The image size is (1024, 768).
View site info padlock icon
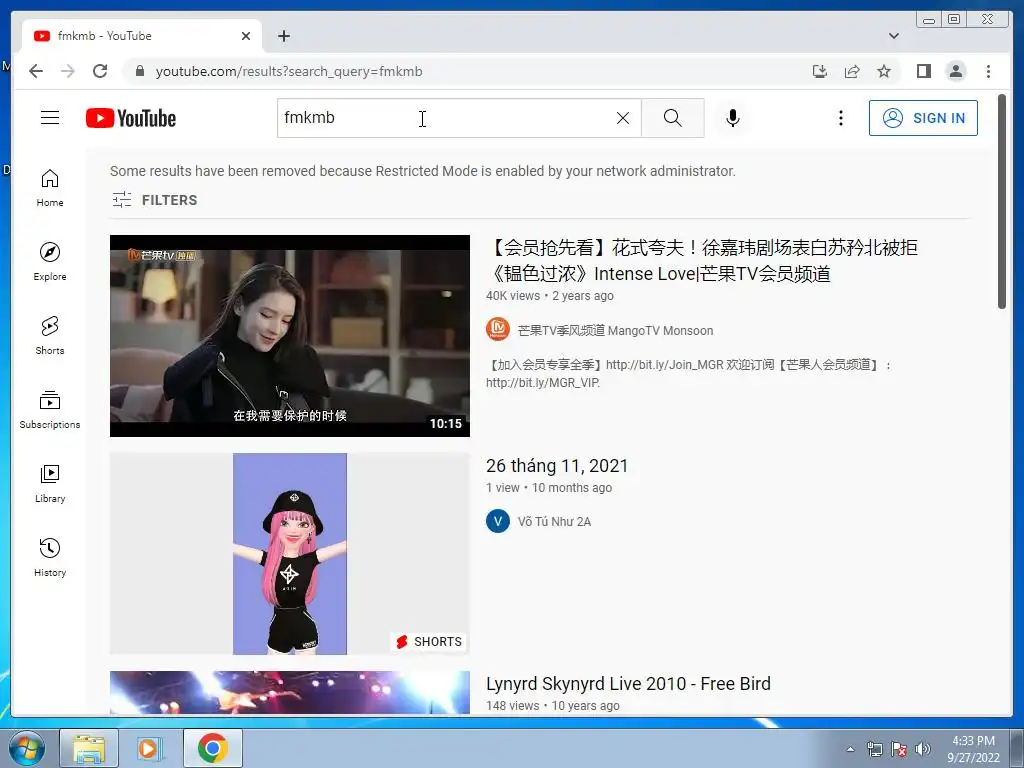click(x=139, y=71)
